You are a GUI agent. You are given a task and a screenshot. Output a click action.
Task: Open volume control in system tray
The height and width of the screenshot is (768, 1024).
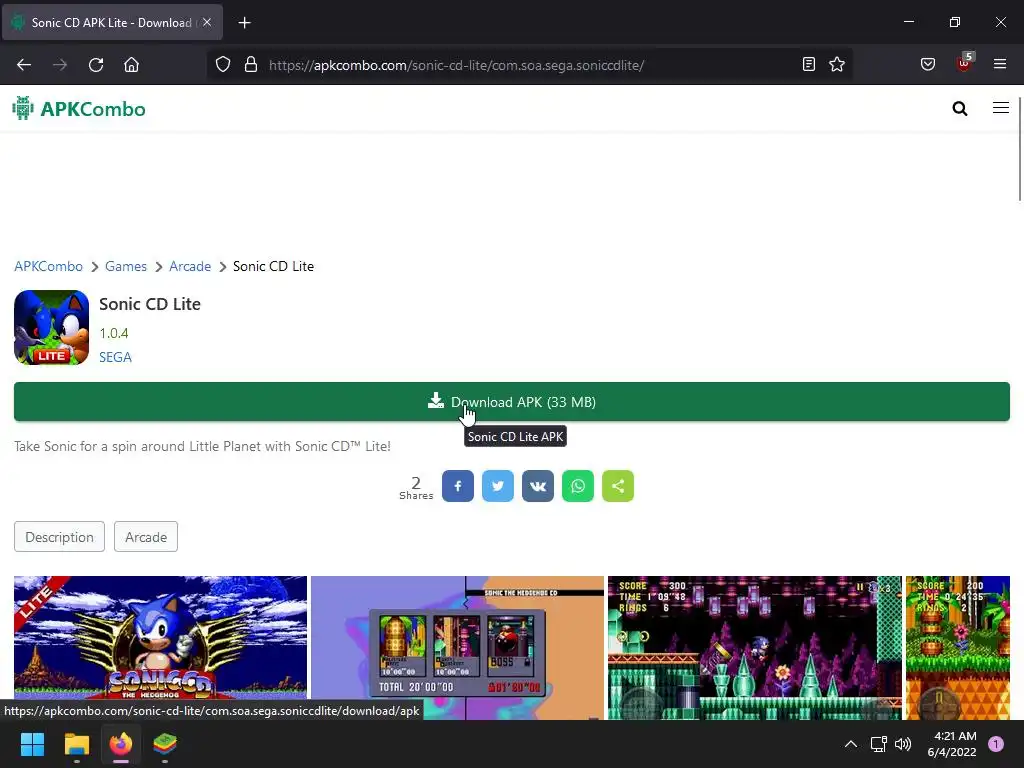pos(903,744)
